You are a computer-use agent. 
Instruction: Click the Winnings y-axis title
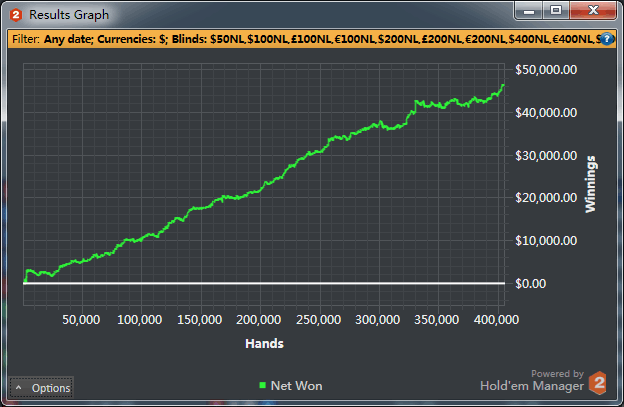pos(590,184)
